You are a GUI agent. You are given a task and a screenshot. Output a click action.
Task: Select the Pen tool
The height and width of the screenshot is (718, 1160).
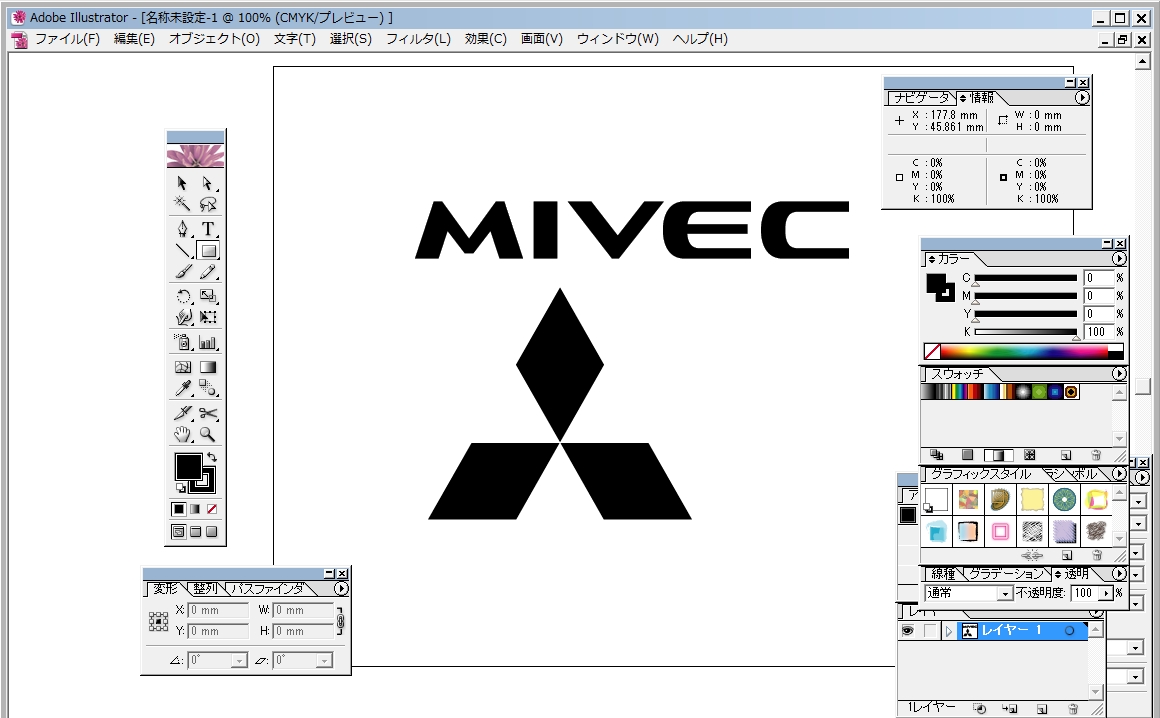(x=183, y=229)
